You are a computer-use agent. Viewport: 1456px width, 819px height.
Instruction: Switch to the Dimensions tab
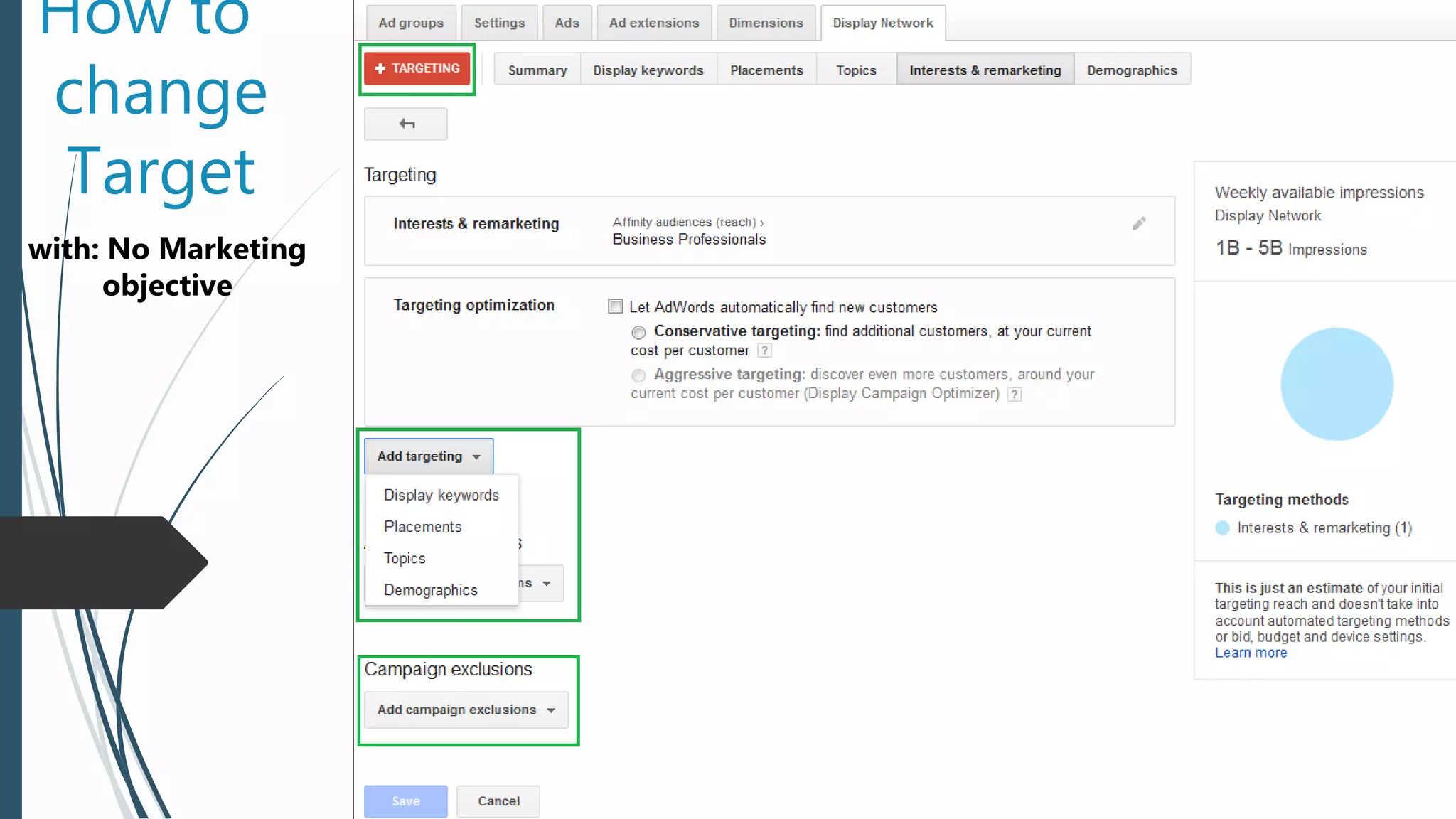(766, 23)
